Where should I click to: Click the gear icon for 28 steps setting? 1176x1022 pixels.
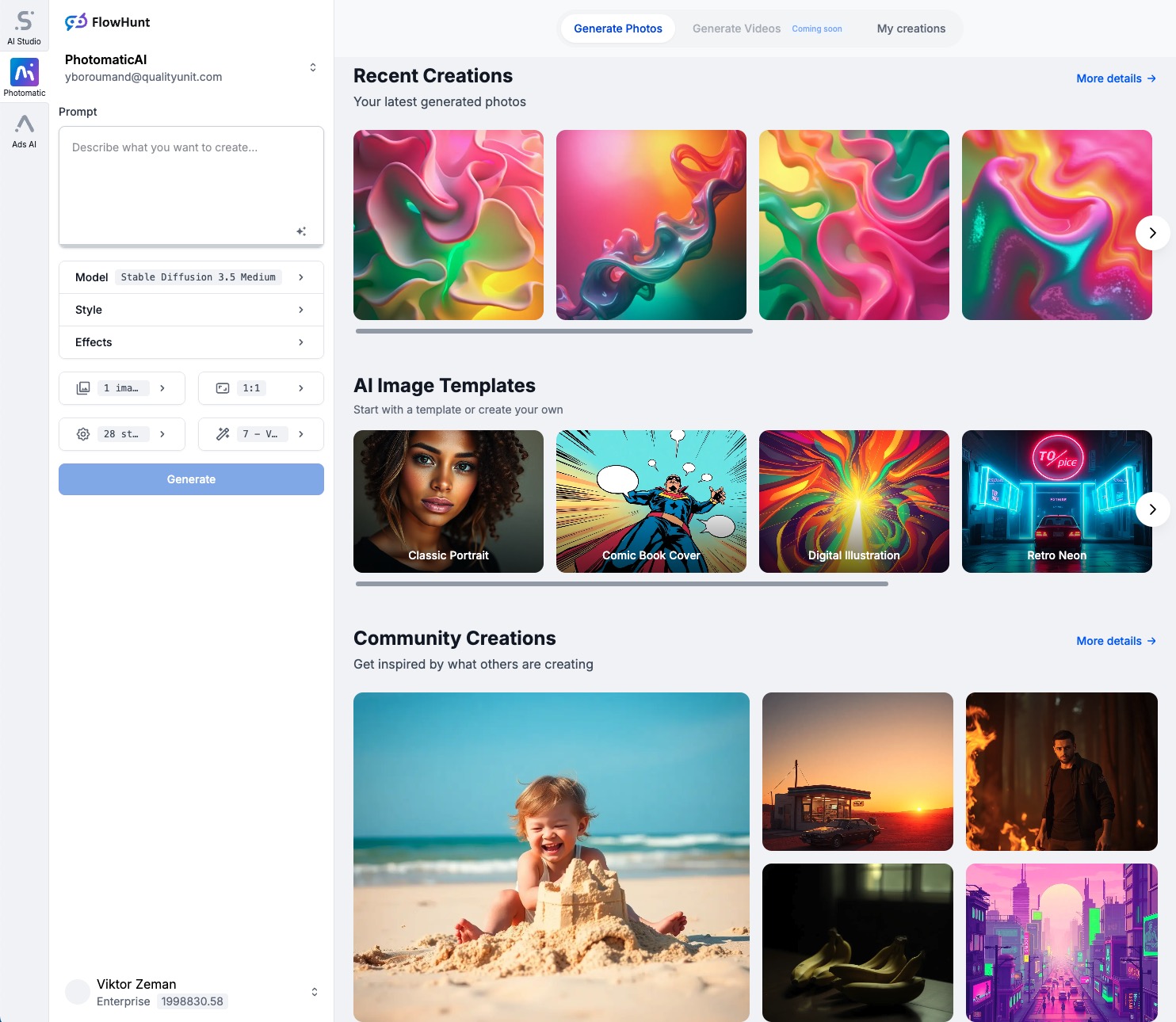(x=82, y=433)
